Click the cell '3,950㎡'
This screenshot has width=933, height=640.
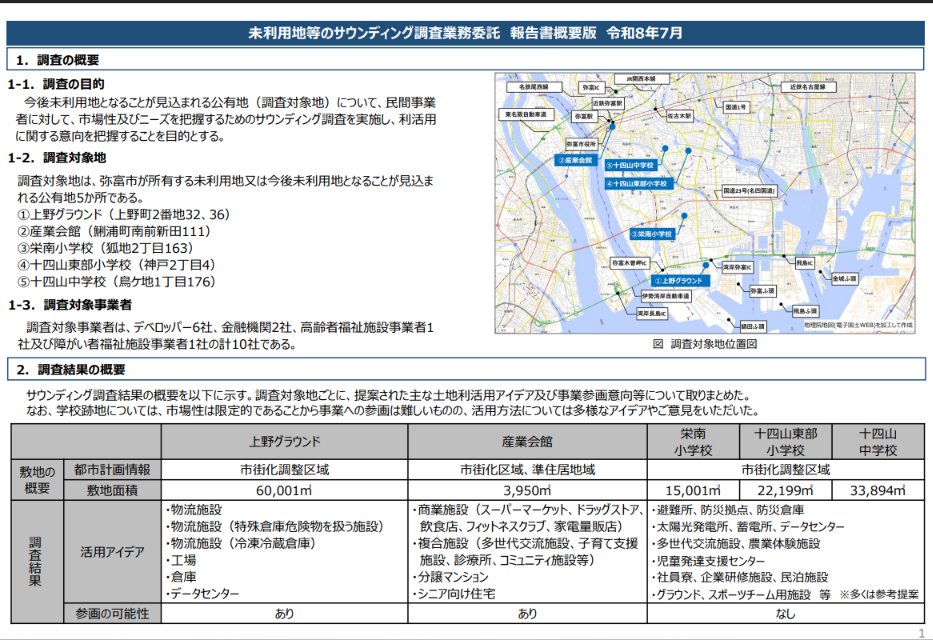click(x=527, y=490)
